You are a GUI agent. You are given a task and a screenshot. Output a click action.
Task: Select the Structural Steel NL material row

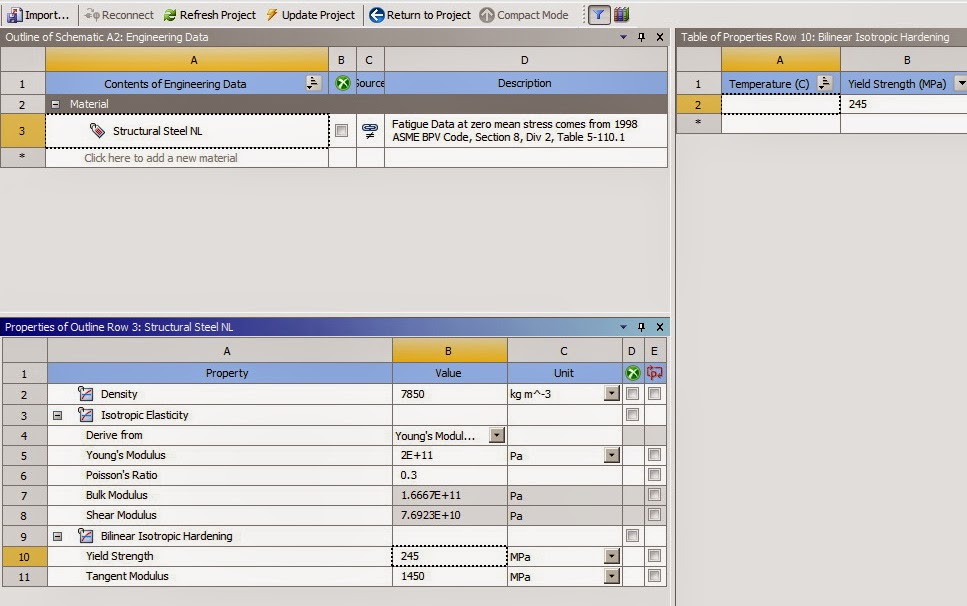[187, 131]
